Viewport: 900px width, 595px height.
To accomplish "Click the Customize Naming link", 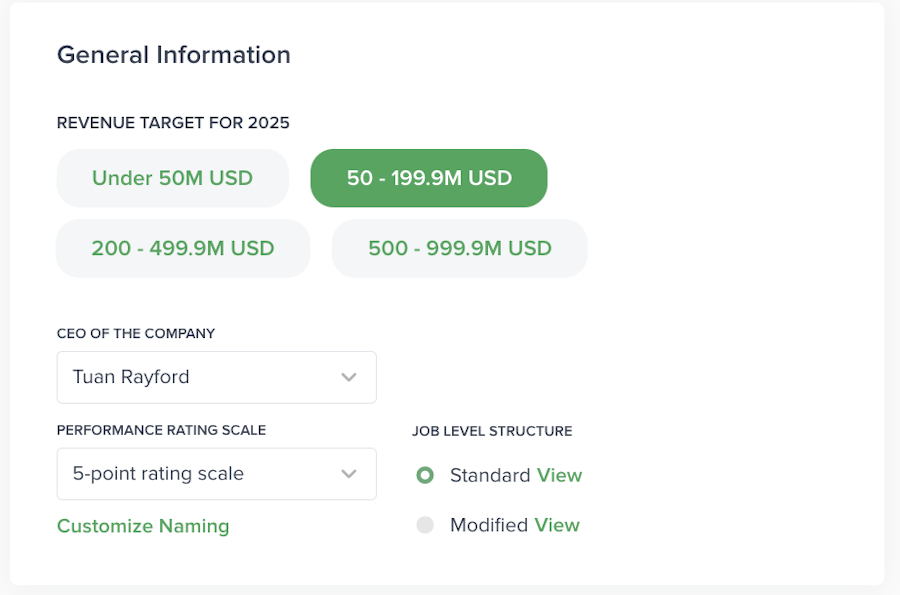I will 143,526.
